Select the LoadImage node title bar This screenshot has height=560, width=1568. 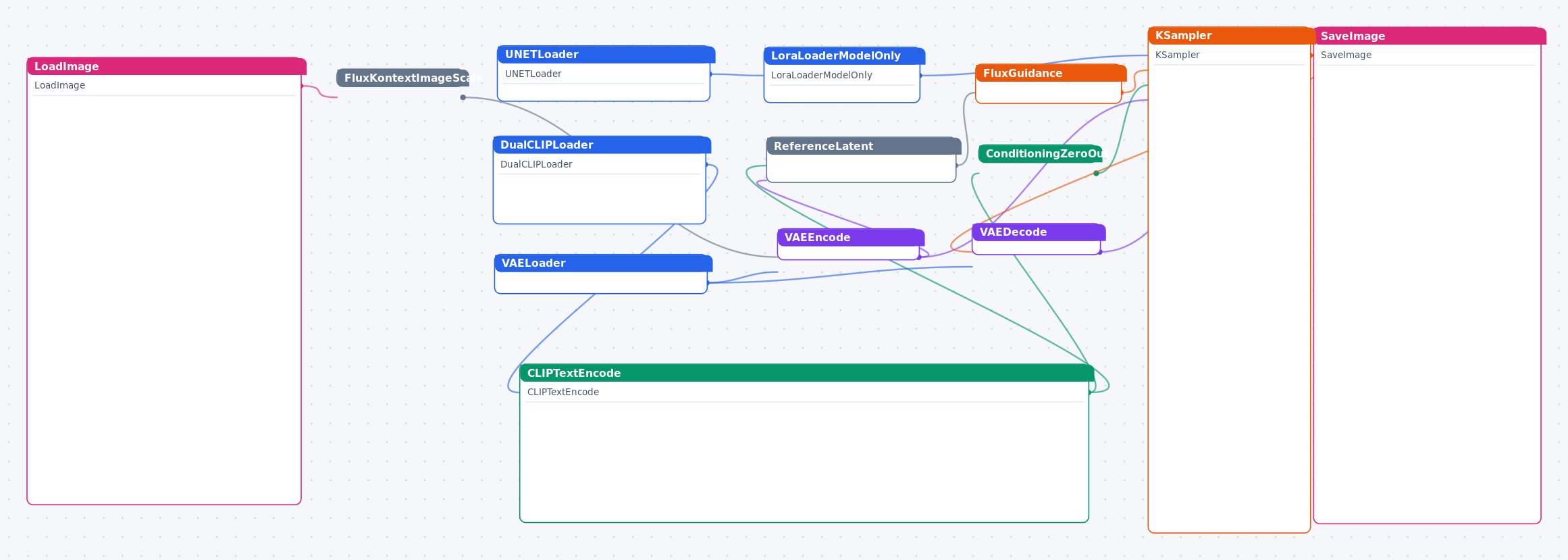pos(166,66)
